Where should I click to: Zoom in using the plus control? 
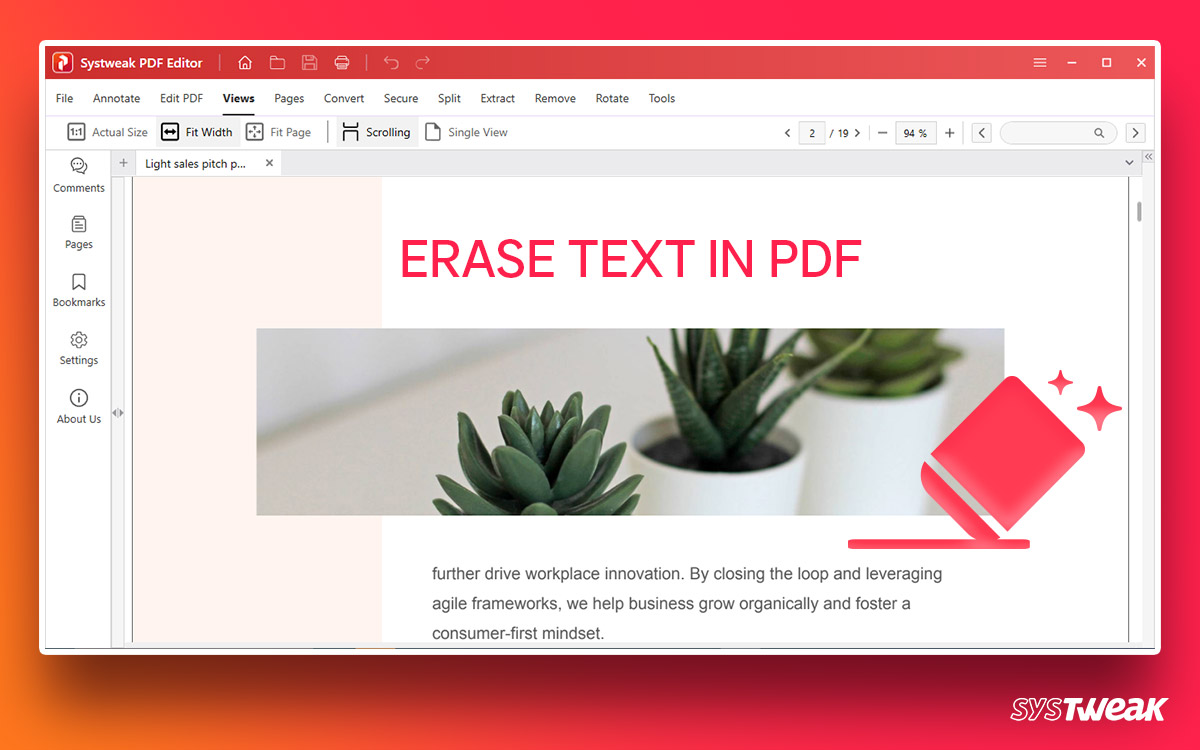pyautogui.click(x=949, y=132)
